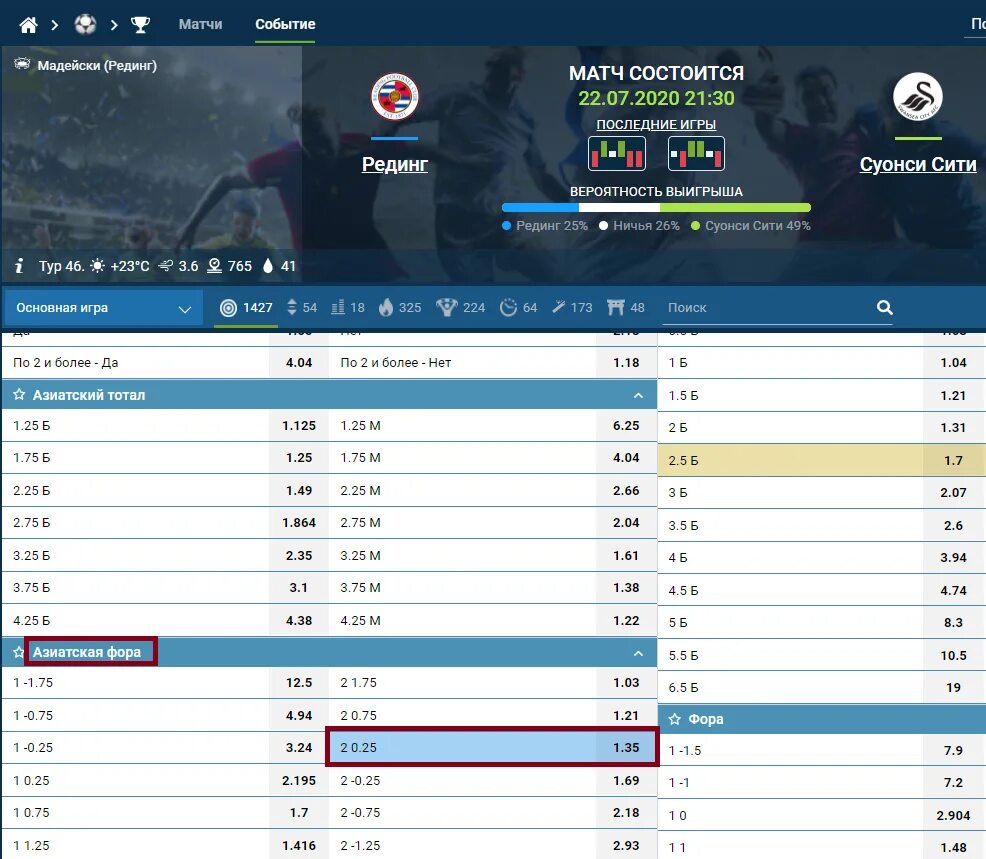
Task: Bet on По 2 и более - Нет 1.18
Action: pyautogui.click(x=493, y=362)
